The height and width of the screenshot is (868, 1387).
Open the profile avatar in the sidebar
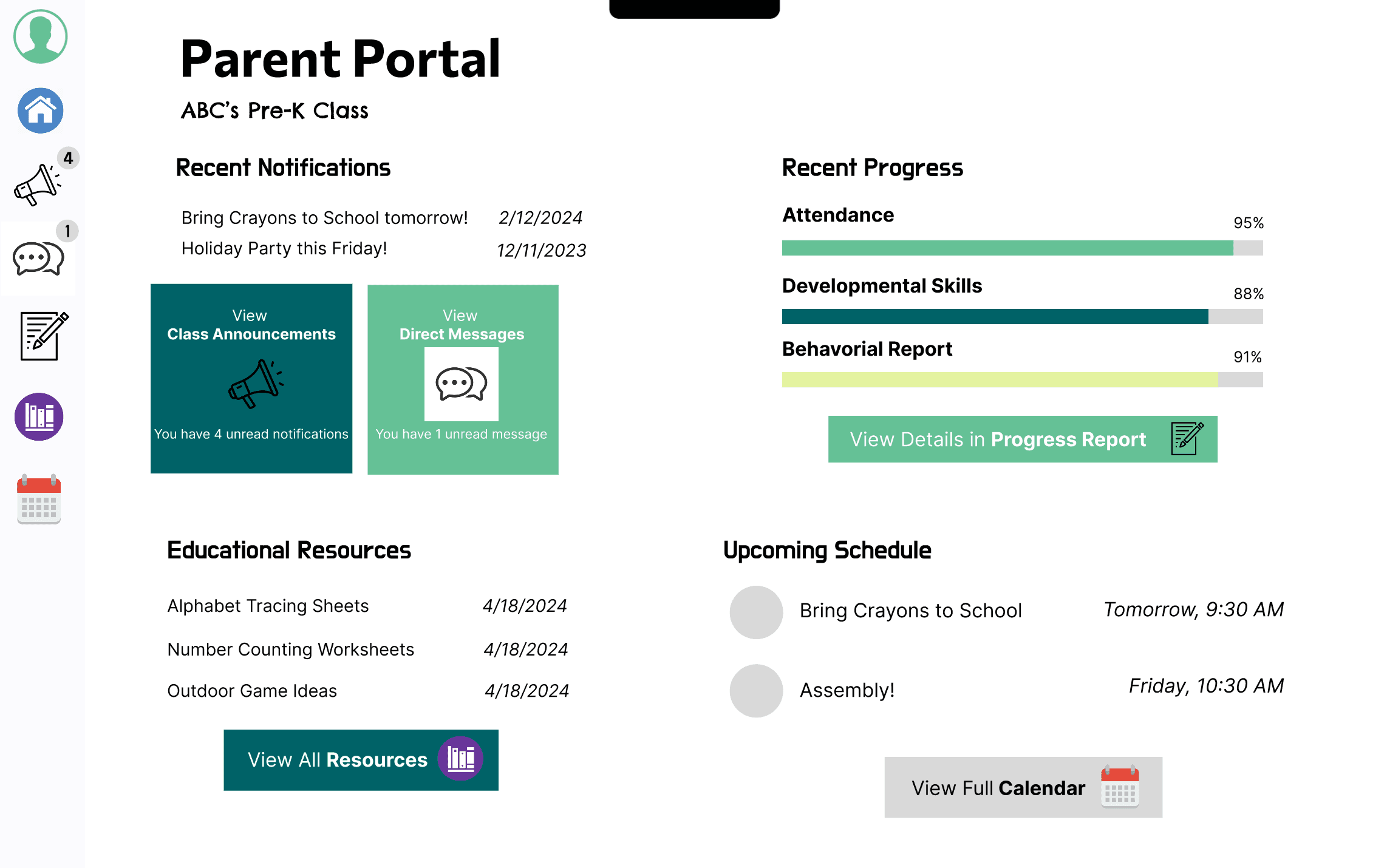(x=38, y=36)
